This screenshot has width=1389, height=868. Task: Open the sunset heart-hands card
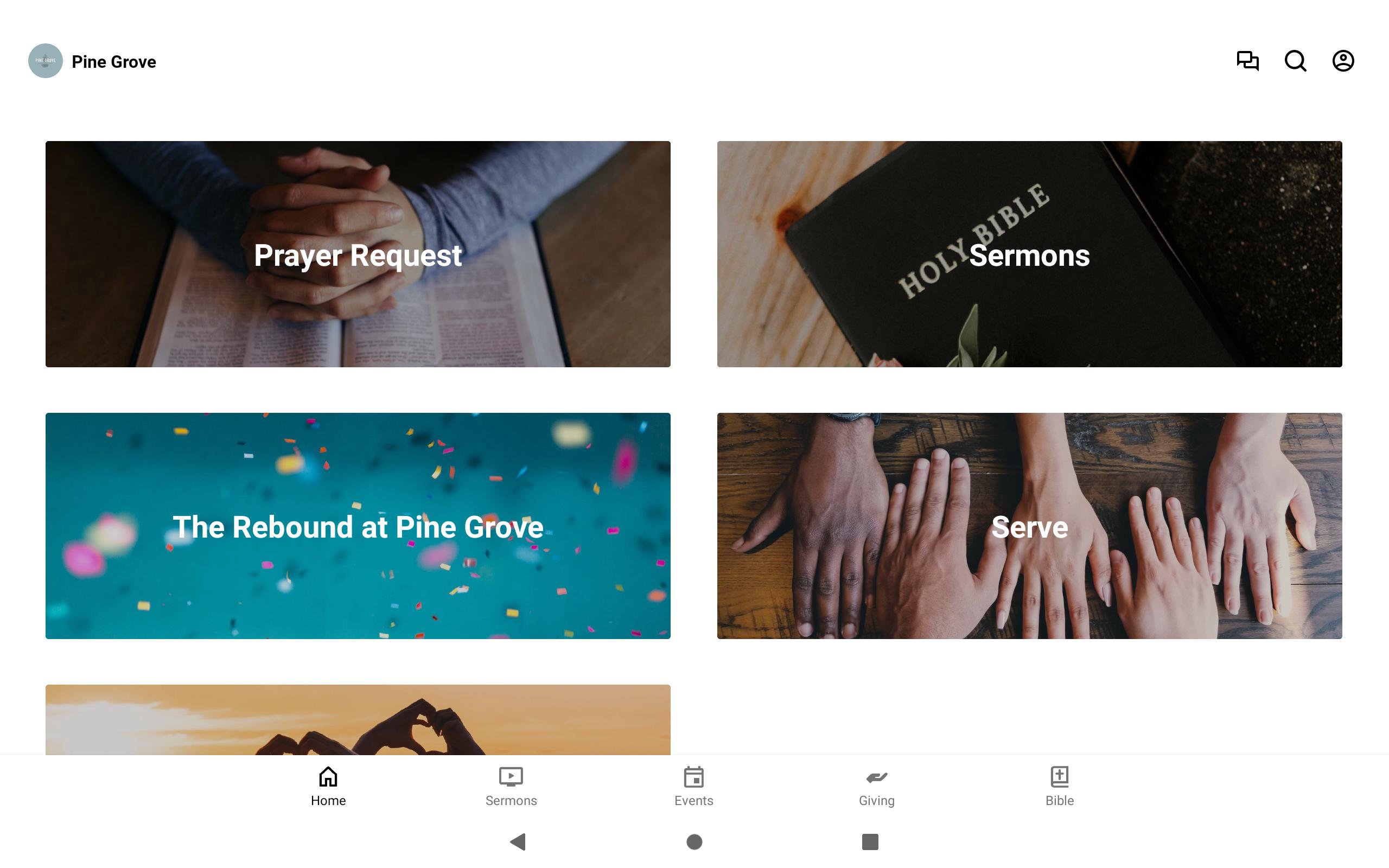click(358, 719)
